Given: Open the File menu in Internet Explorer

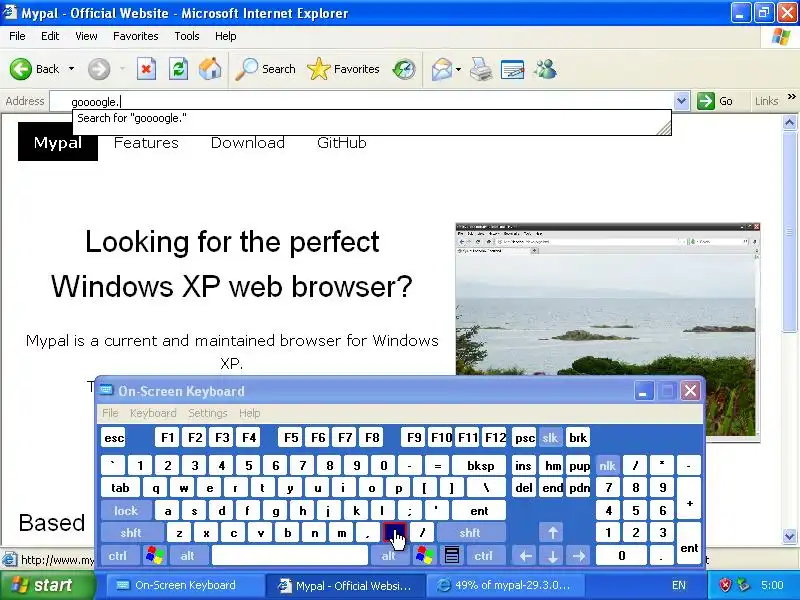Looking at the screenshot, I should click(17, 36).
